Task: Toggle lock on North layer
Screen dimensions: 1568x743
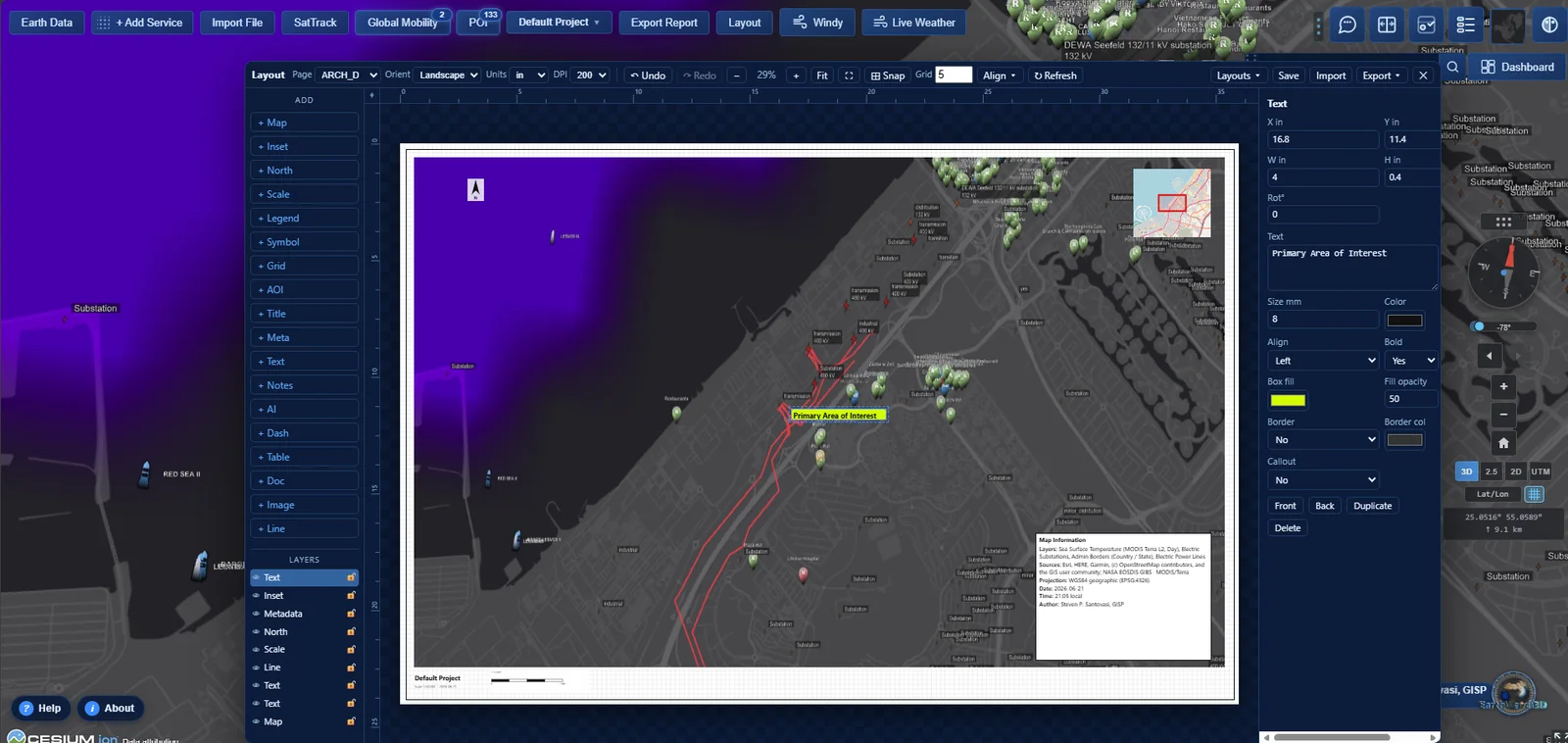Action: 351,632
